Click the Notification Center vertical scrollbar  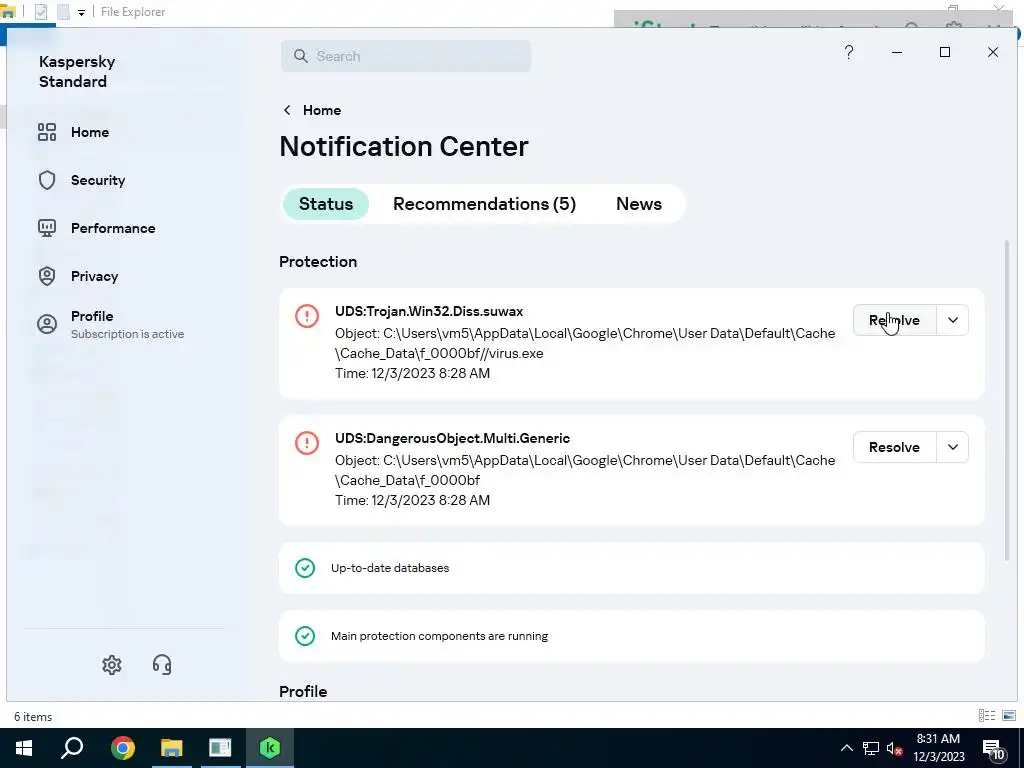[1006, 400]
